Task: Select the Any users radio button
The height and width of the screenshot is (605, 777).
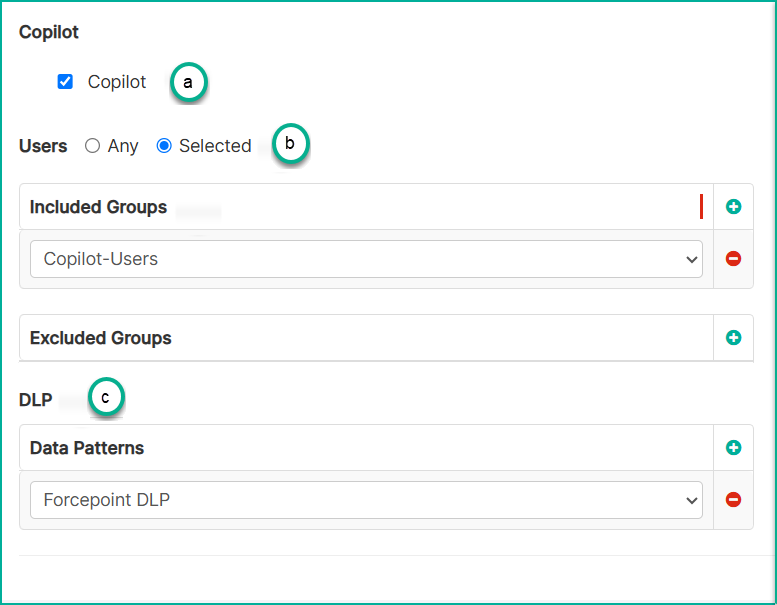Action: [93, 146]
